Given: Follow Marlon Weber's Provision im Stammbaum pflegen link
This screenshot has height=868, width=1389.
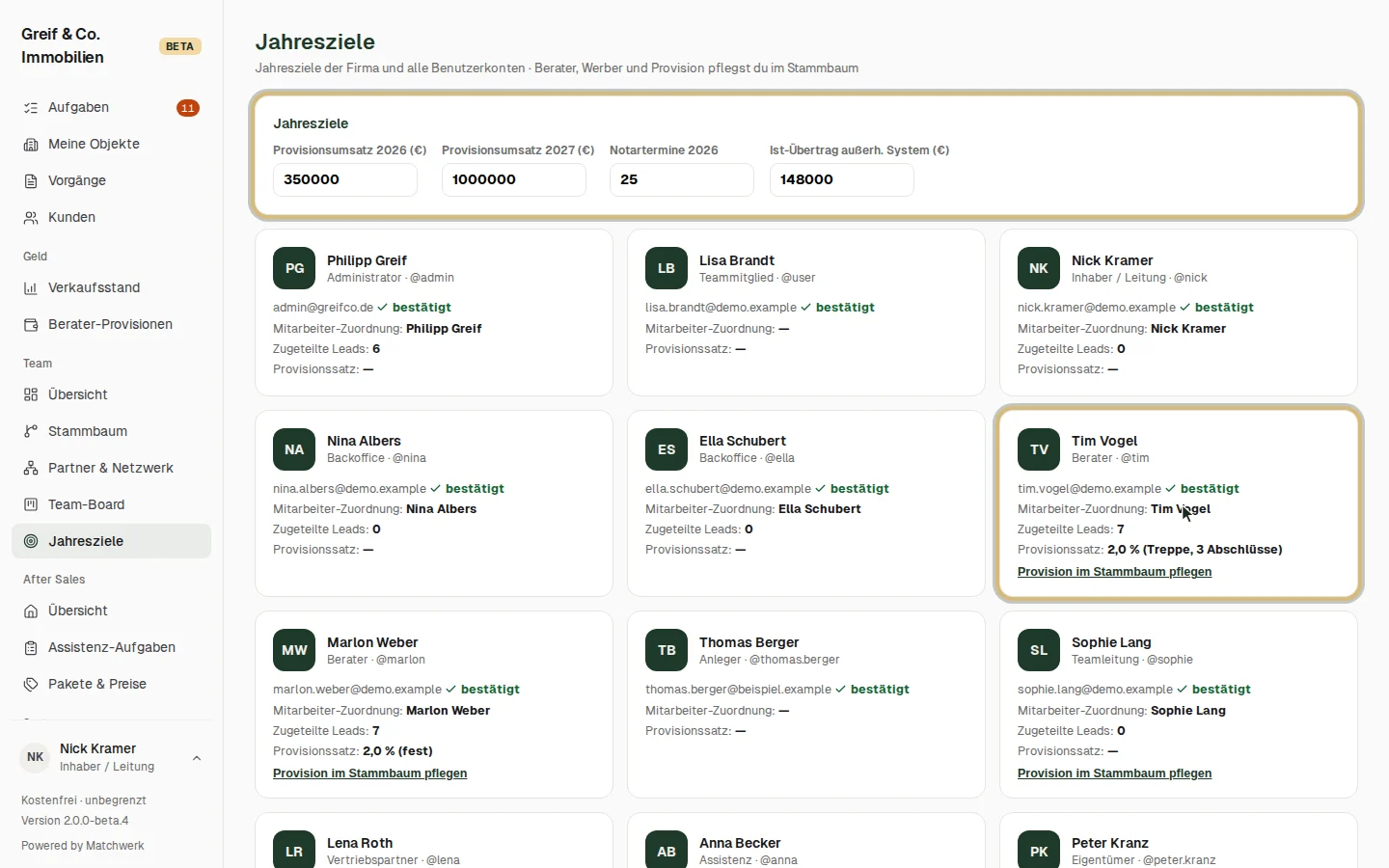Looking at the screenshot, I should coord(369,773).
